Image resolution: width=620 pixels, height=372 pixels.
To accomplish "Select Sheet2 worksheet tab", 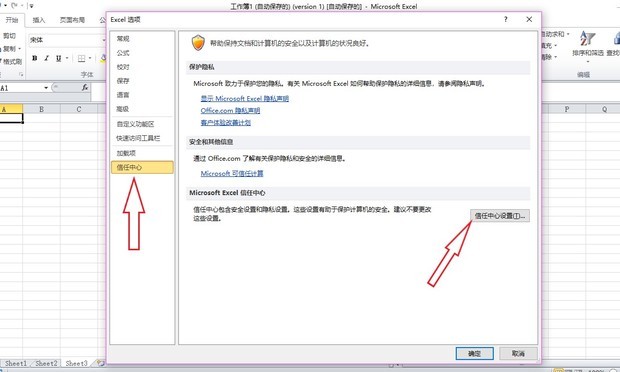I will pos(46,363).
